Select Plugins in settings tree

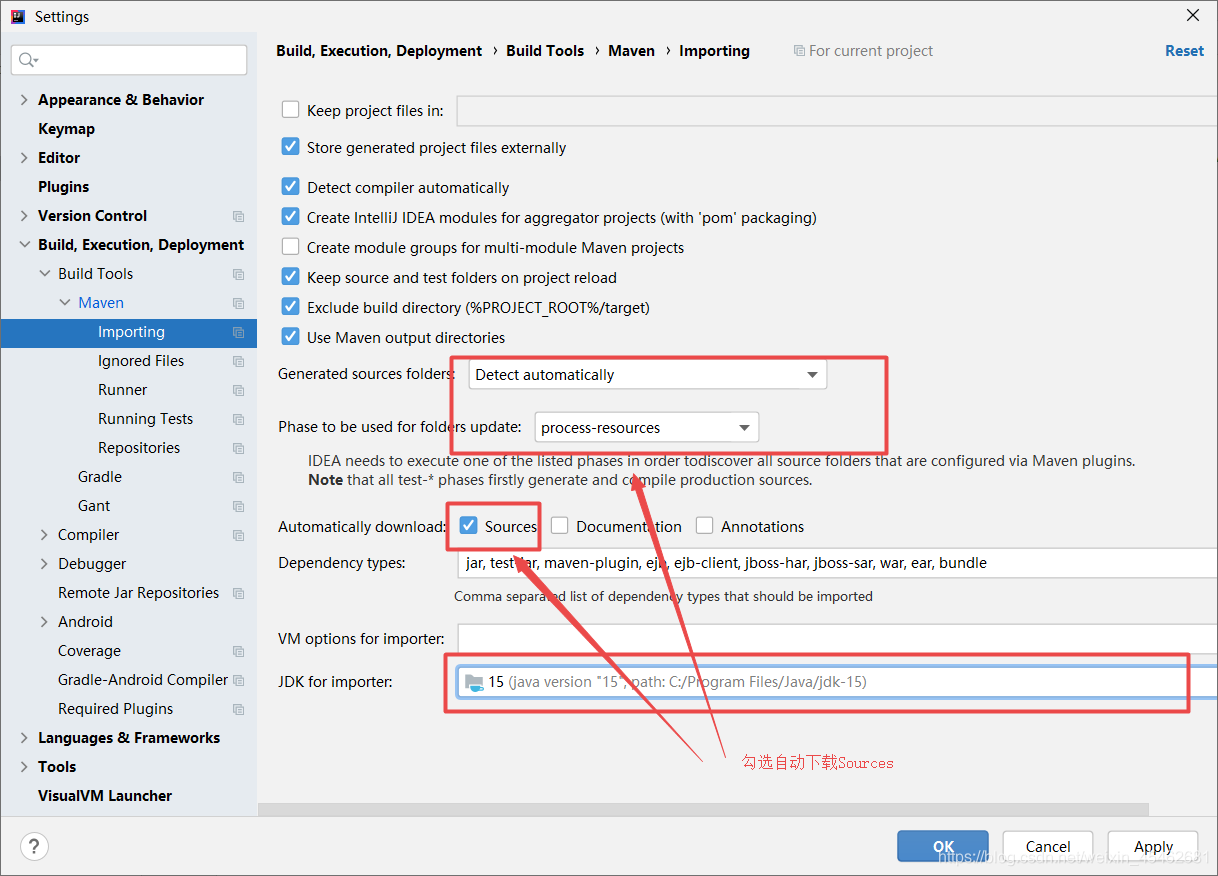coord(63,187)
